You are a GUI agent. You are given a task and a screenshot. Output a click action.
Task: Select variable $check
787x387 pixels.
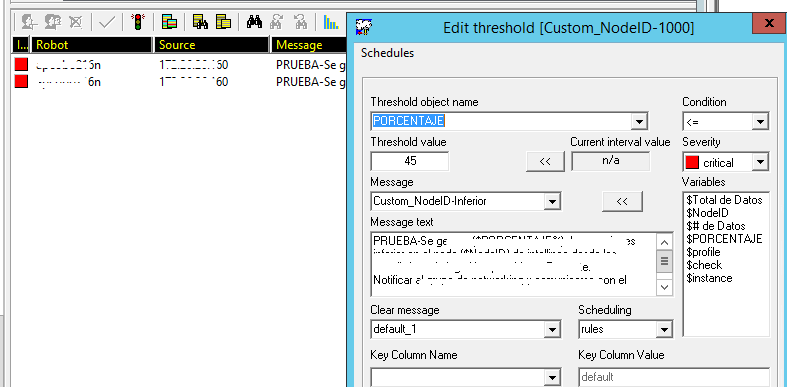(704, 265)
